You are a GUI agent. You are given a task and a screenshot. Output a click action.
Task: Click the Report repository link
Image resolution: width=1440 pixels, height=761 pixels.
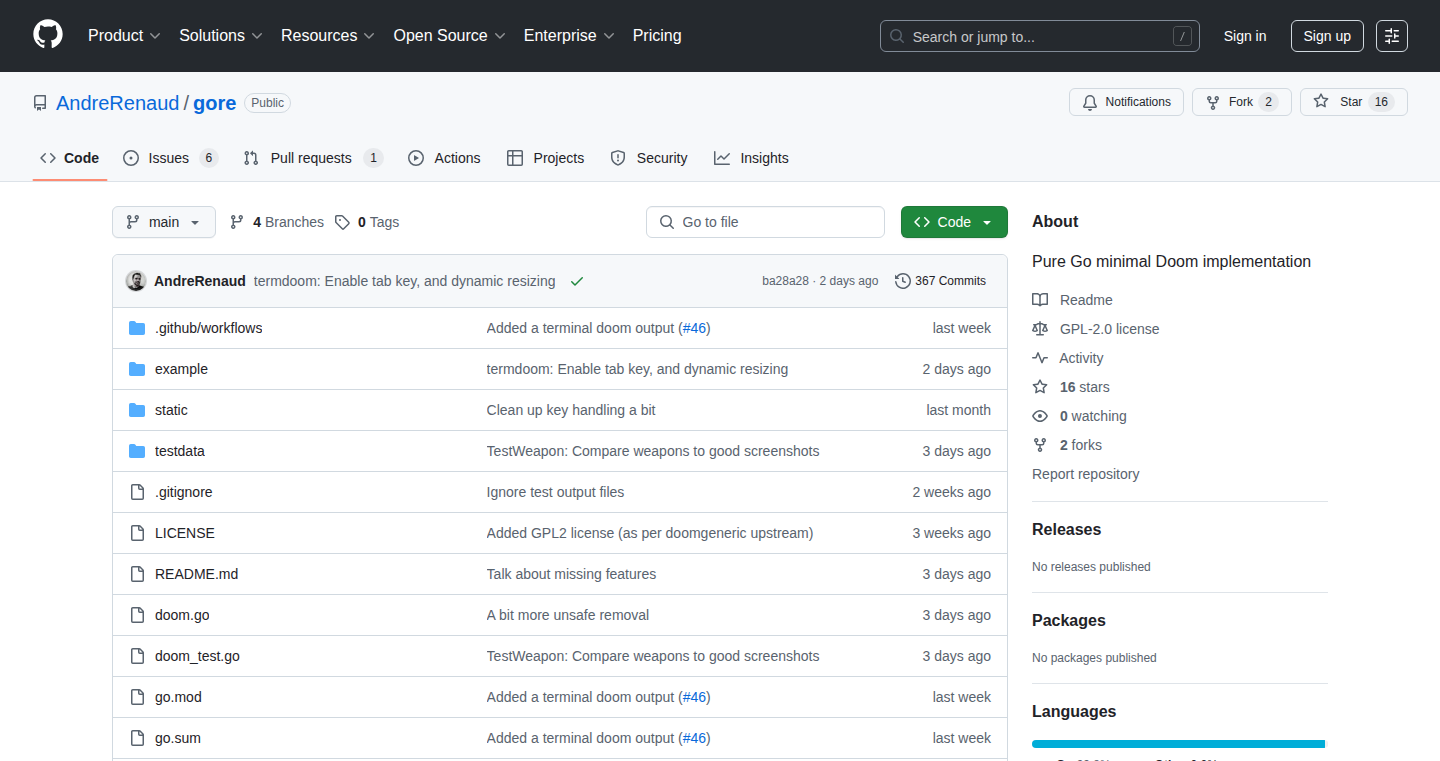click(x=1085, y=474)
